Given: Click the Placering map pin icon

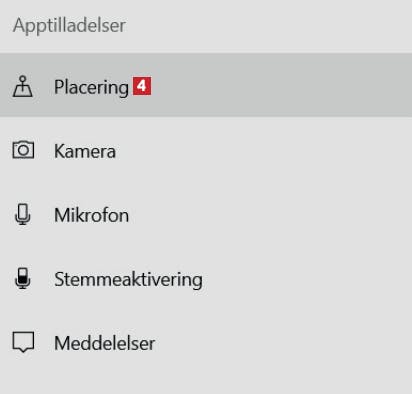Looking at the screenshot, I should click(23, 87).
